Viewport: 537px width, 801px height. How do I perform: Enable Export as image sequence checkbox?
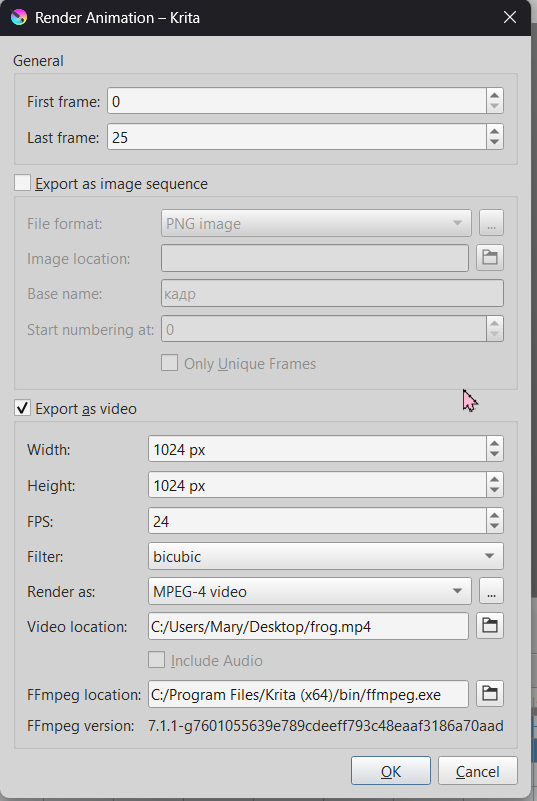tap(22, 183)
